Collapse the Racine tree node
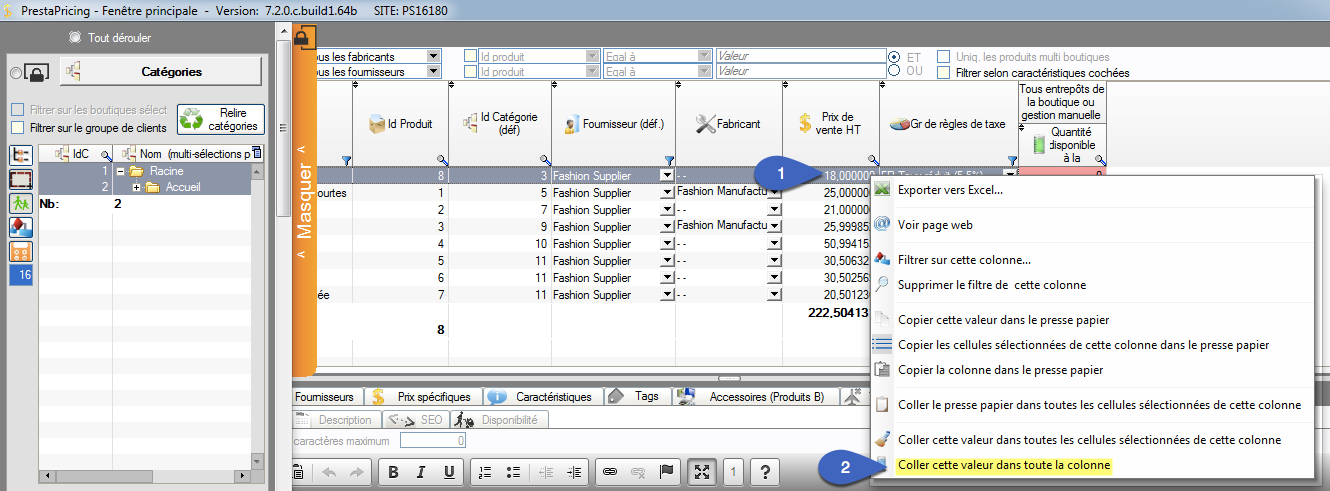This screenshot has width=1330, height=491. click(x=120, y=172)
